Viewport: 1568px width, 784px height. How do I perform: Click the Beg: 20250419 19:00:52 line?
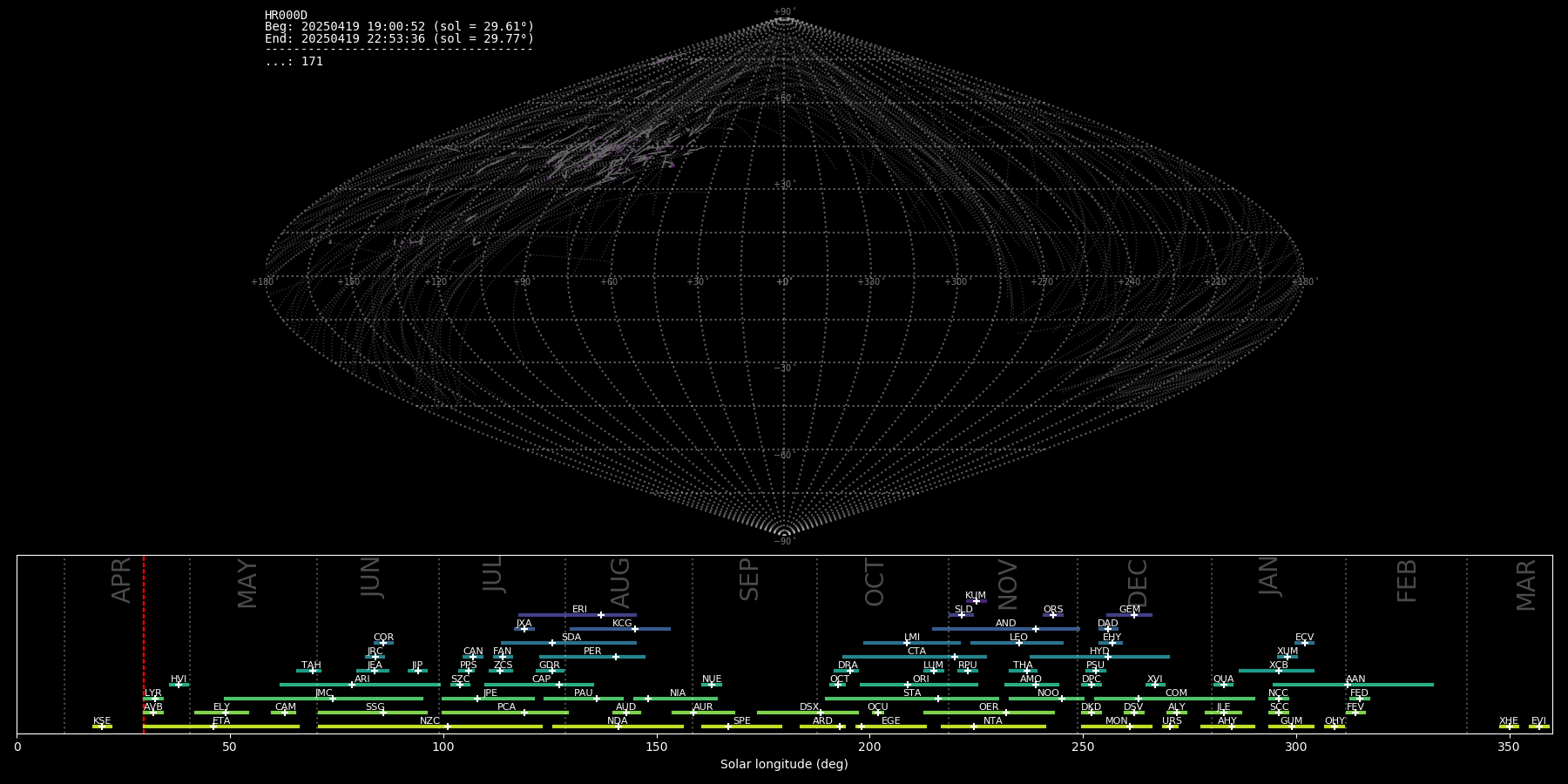coord(399,27)
